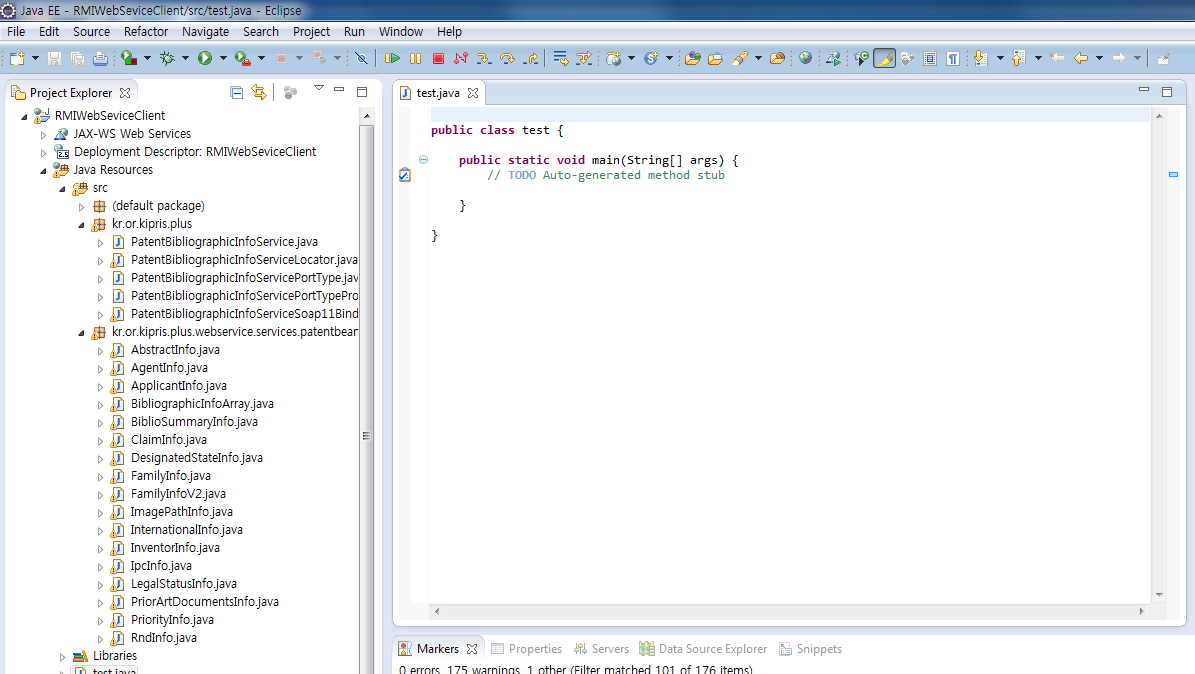Image resolution: width=1195 pixels, height=674 pixels.
Task: Click the Print icon in toolbar
Action: 100,59
